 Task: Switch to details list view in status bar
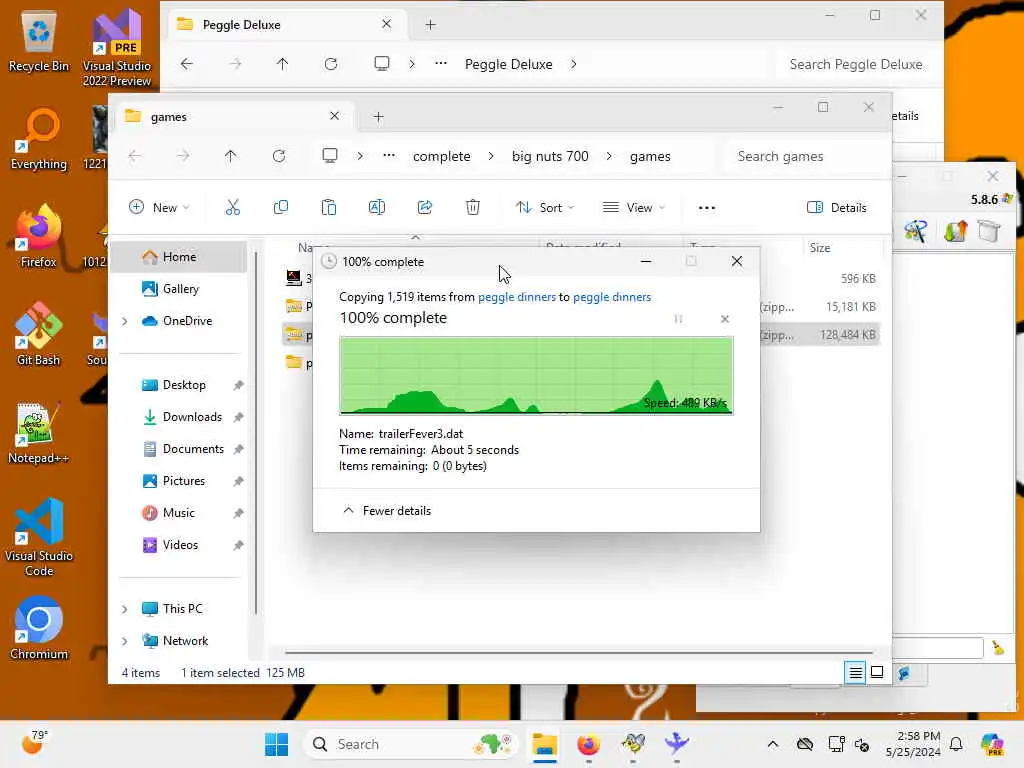click(856, 672)
